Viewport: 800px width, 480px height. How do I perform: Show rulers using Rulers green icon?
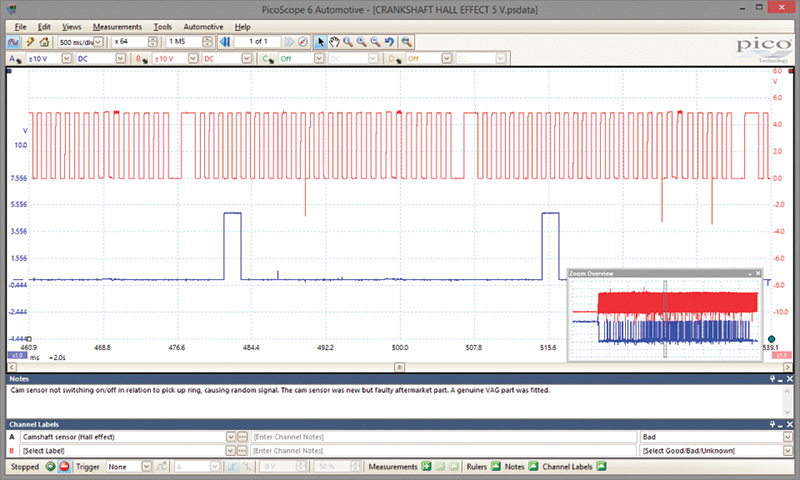coord(495,466)
